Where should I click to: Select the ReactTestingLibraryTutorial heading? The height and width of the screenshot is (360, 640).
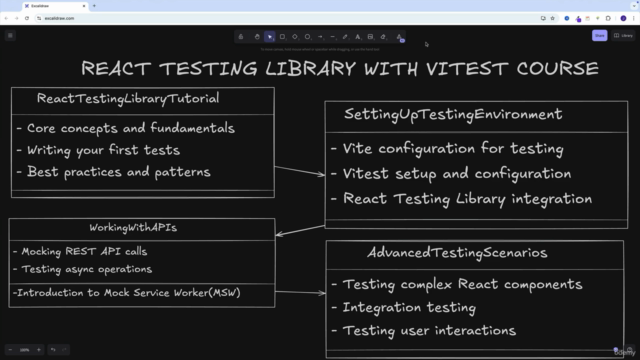(x=128, y=99)
